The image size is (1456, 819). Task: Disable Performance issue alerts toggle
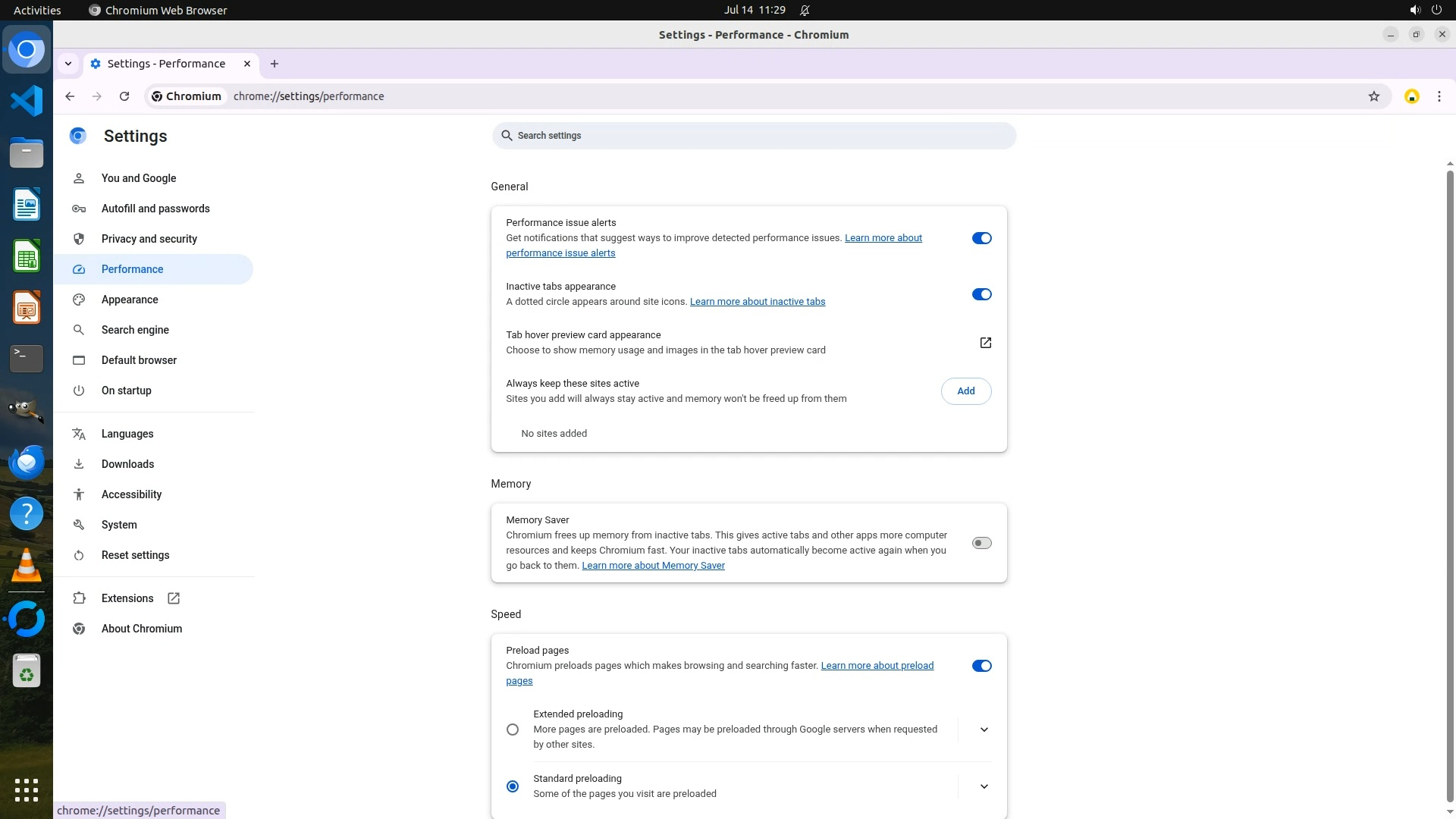(x=981, y=238)
